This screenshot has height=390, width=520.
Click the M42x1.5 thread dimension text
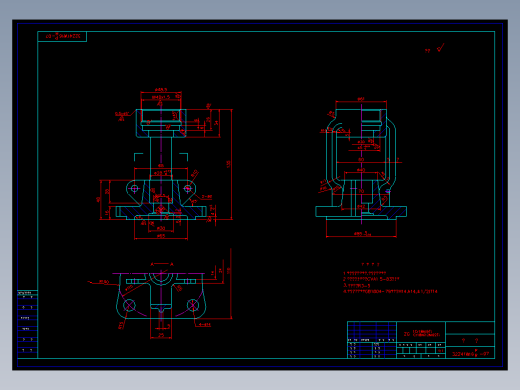[161, 97]
